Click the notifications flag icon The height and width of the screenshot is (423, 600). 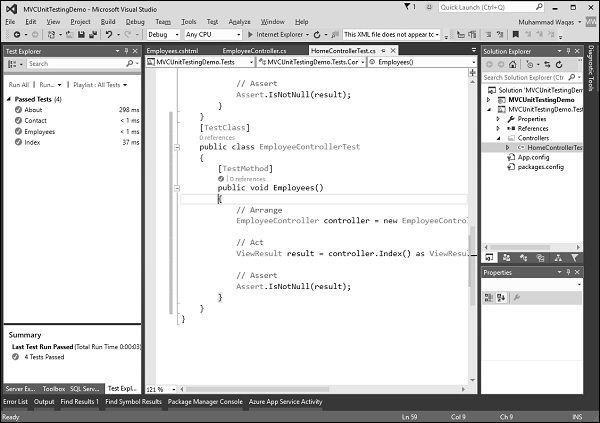(408, 7)
